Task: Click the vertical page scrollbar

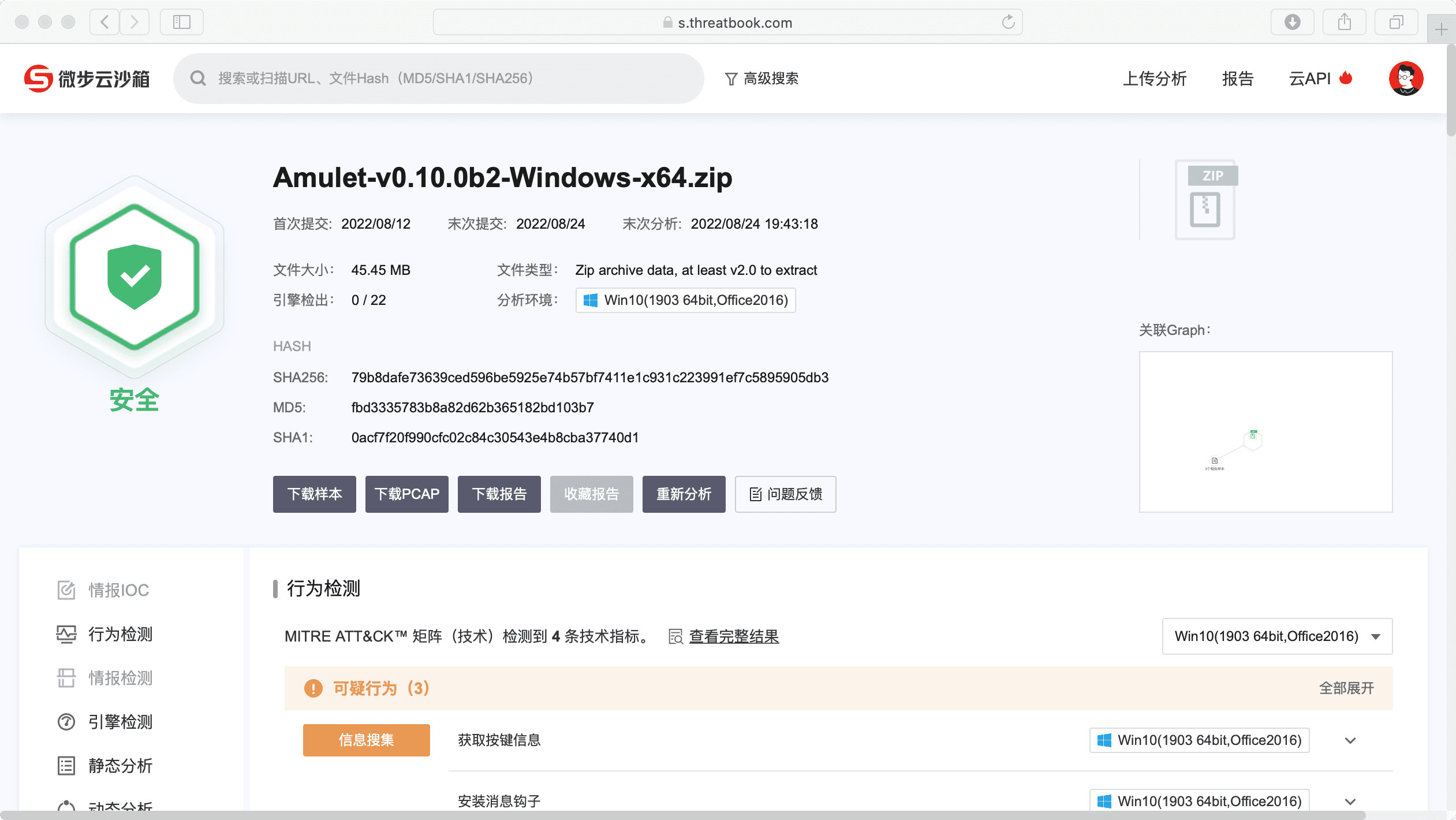Action: 1451,90
